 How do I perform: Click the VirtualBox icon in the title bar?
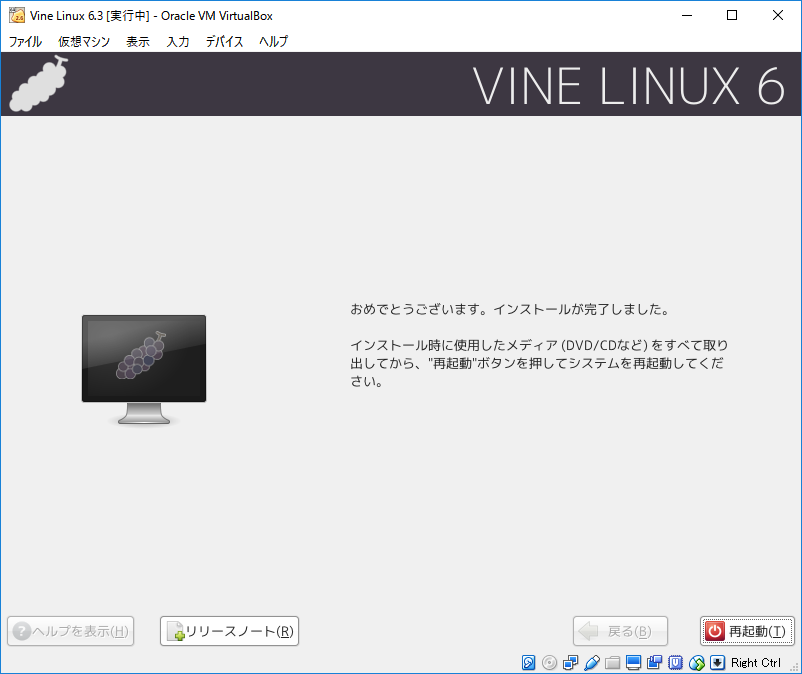(17, 15)
